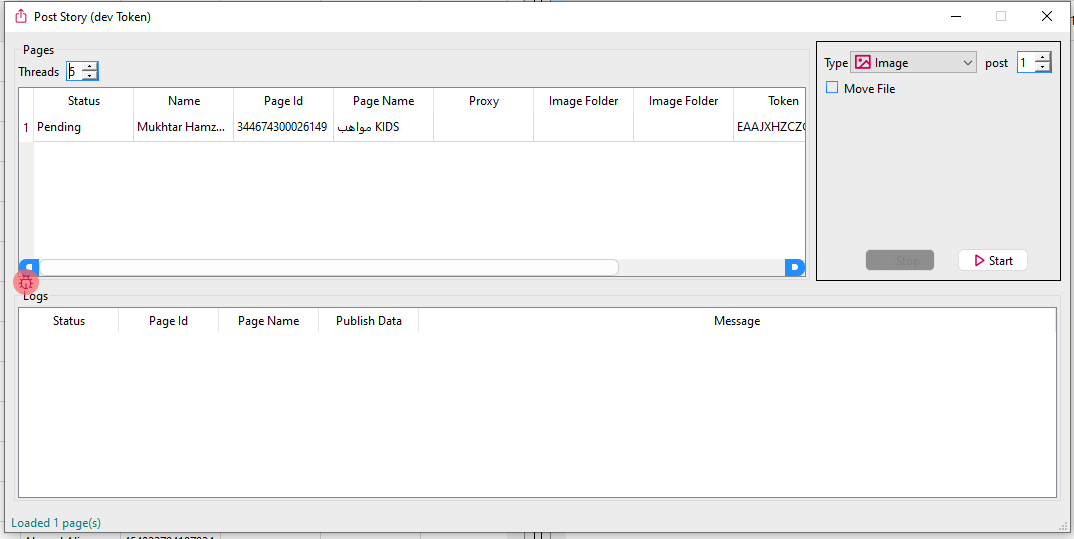Sort pages table by Status column header
Screen dimensions: 1074x539
coord(84,101)
